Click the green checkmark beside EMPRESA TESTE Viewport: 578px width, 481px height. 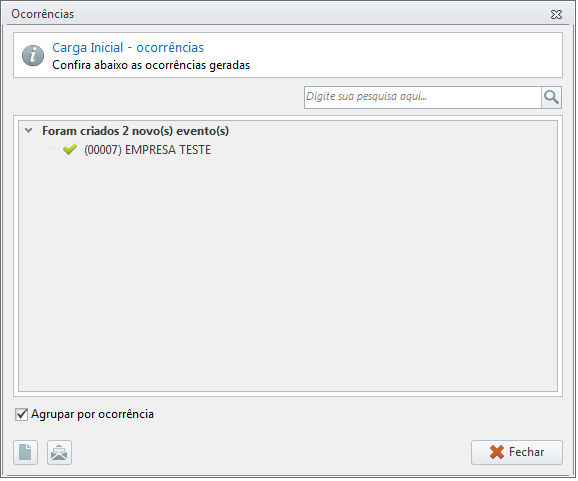point(70,150)
